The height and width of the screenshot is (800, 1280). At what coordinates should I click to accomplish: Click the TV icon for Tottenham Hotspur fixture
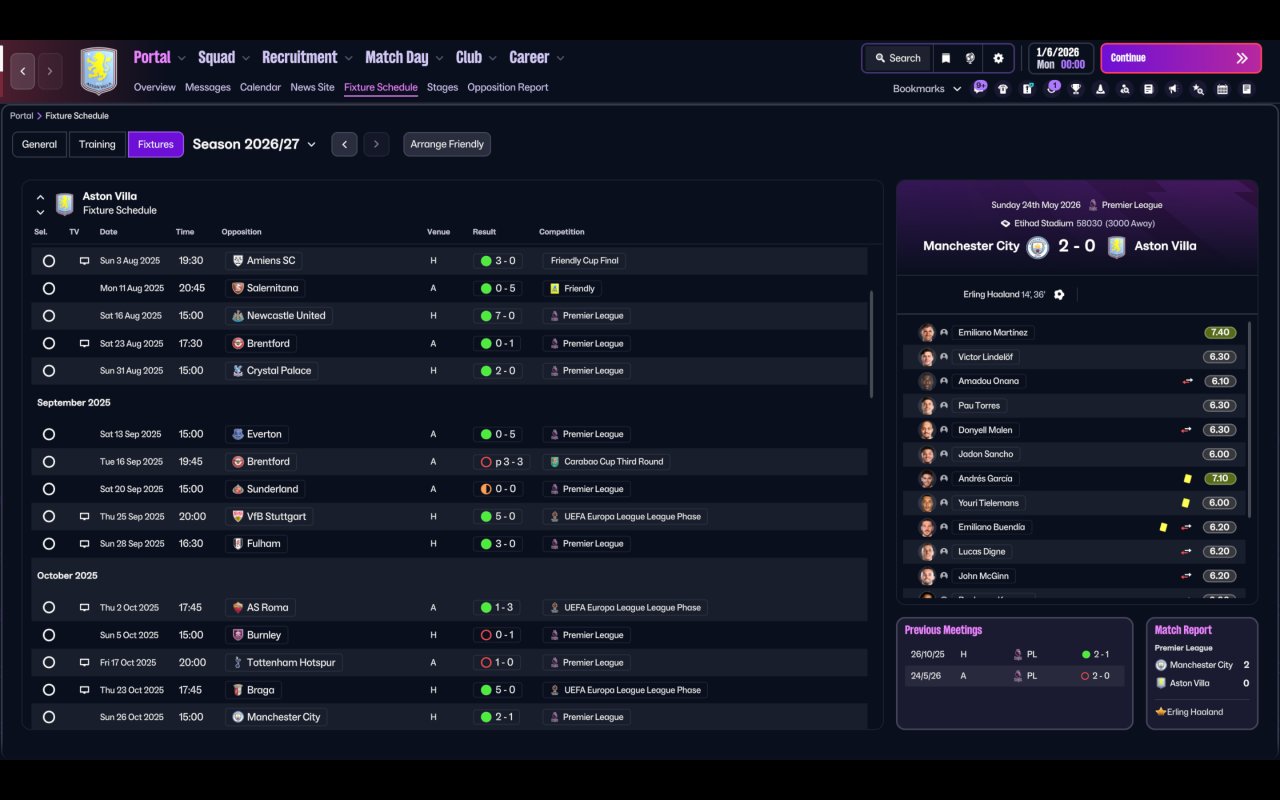[x=85, y=663]
